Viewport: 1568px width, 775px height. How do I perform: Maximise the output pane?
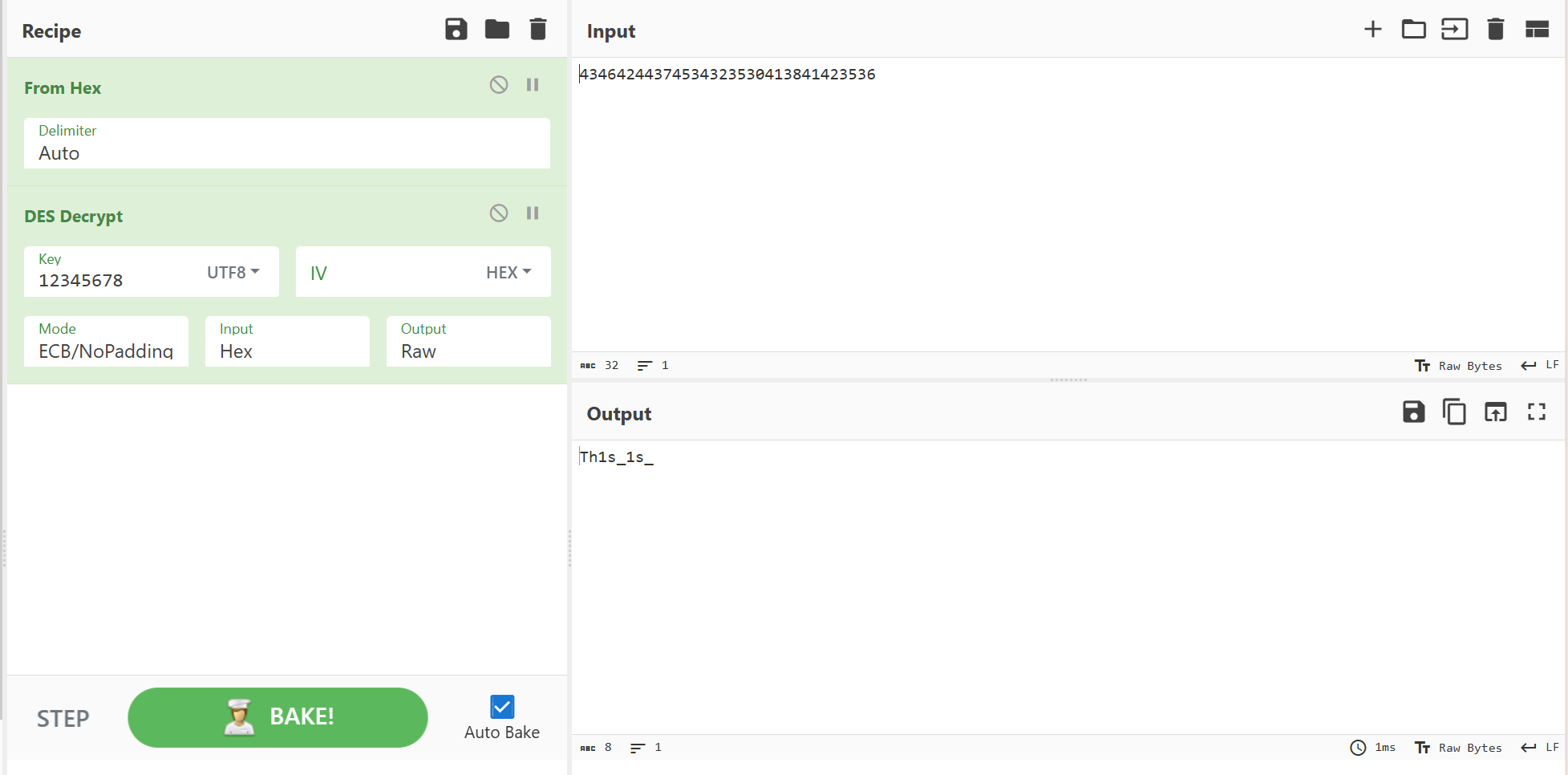[1537, 412]
